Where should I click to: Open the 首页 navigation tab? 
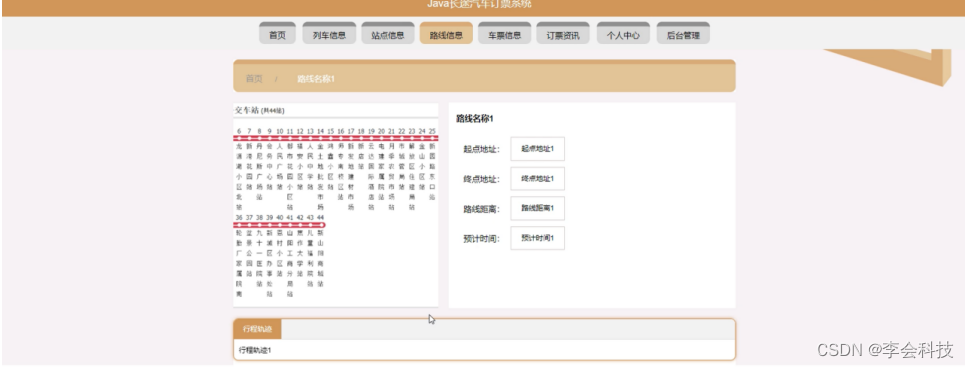[277, 34]
